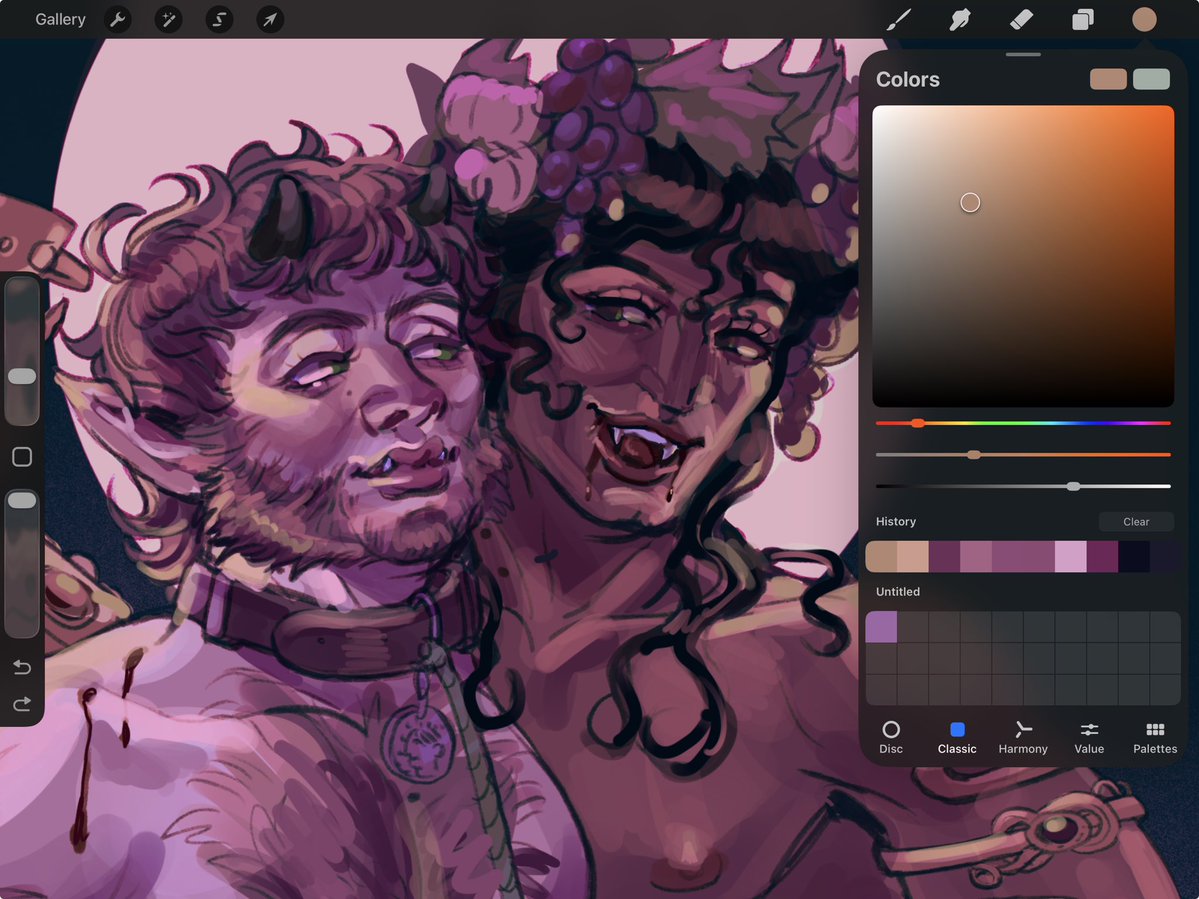The width and height of the screenshot is (1199, 899).
Task: Open the Adjustments magic wand menu
Action: coord(168,19)
